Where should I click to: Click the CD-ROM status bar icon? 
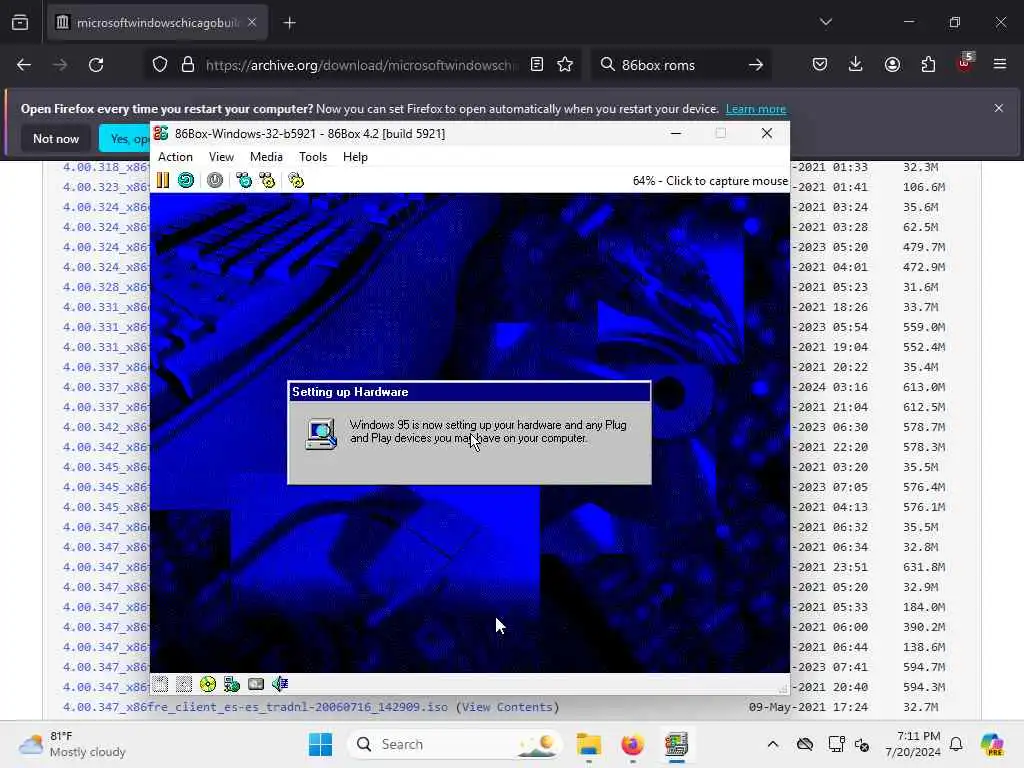[x=208, y=684]
